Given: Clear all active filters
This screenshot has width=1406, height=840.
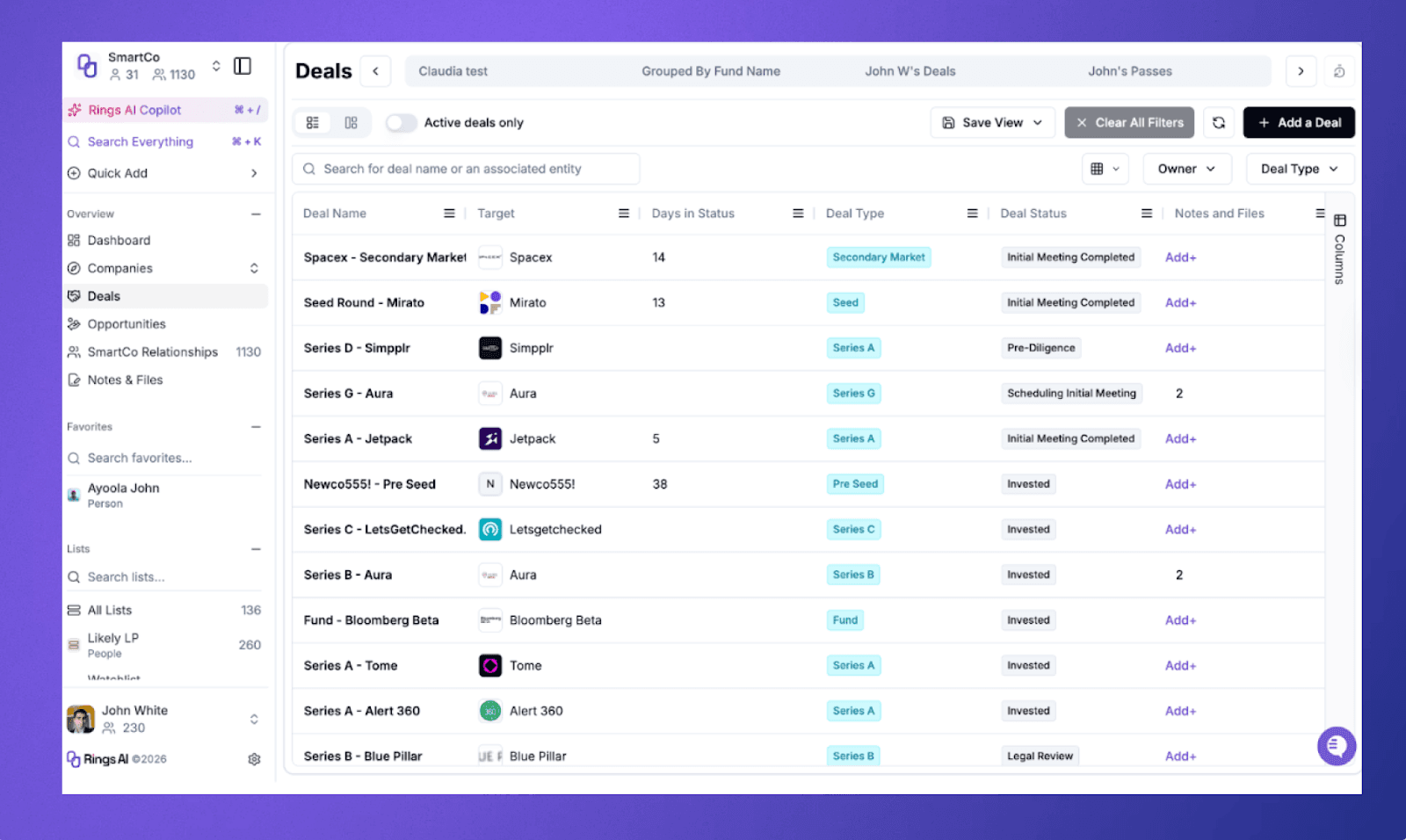Looking at the screenshot, I should [x=1129, y=122].
